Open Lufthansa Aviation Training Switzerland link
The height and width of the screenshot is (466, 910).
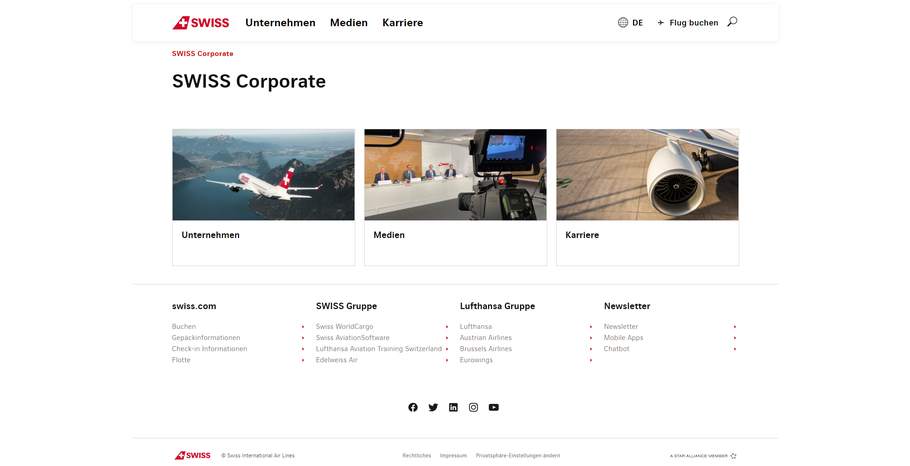click(379, 349)
